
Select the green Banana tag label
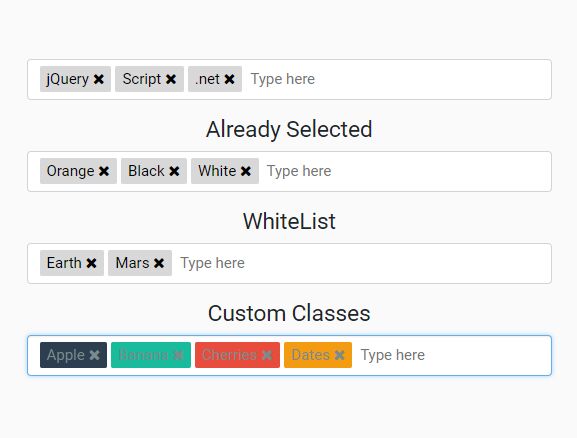pyautogui.click(x=144, y=355)
